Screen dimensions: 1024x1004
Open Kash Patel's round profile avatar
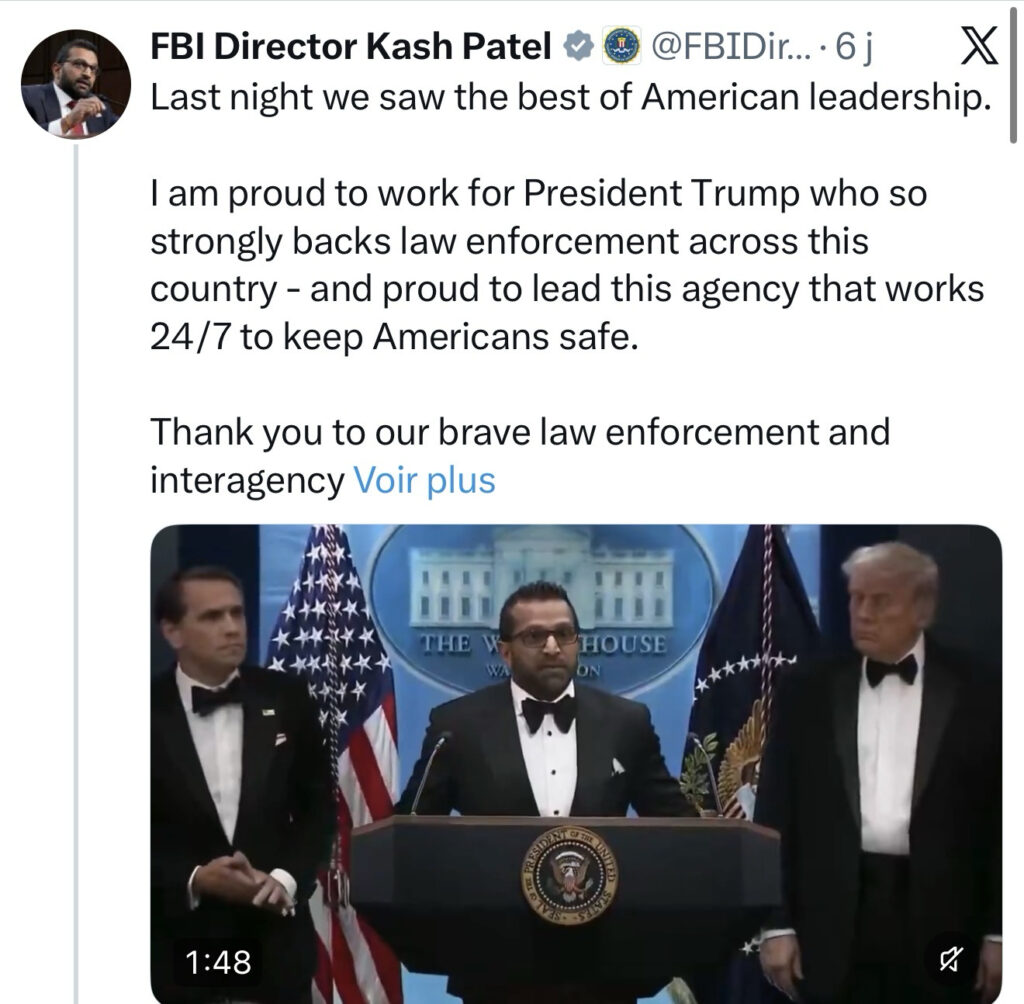pos(76,84)
